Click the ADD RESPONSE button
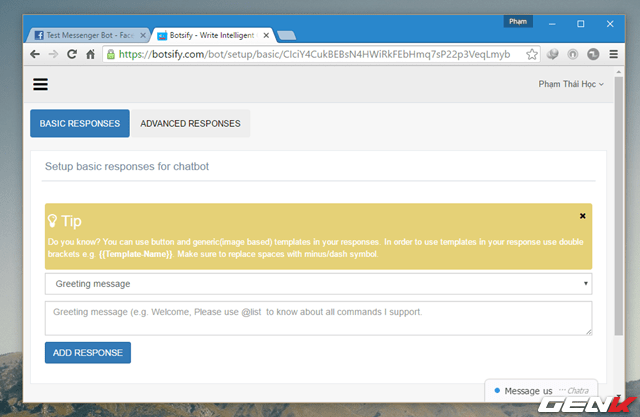Screen dimensions: 640x417 pos(88,353)
